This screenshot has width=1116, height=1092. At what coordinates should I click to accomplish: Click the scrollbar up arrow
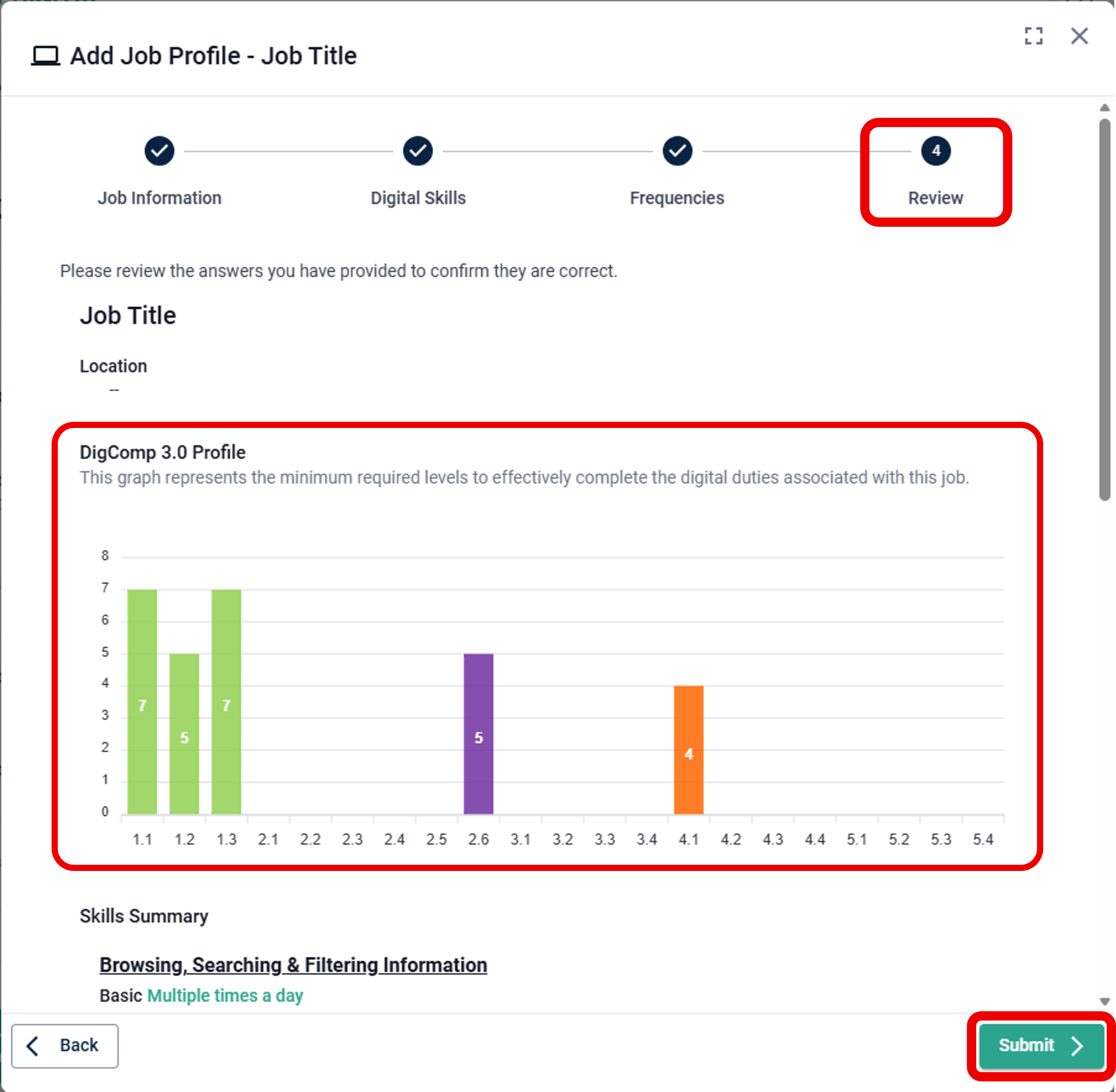tap(1105, 108)
